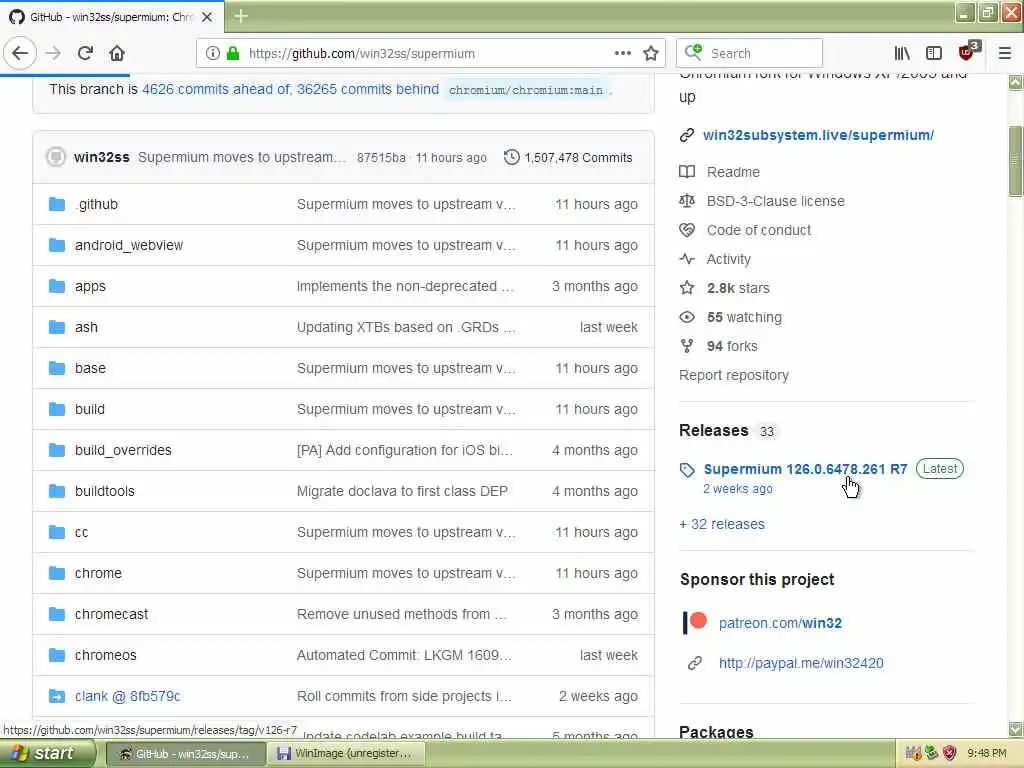
Task: Open 36265 commits behind link
Action: pyautogui.click(x=368, y=89)
